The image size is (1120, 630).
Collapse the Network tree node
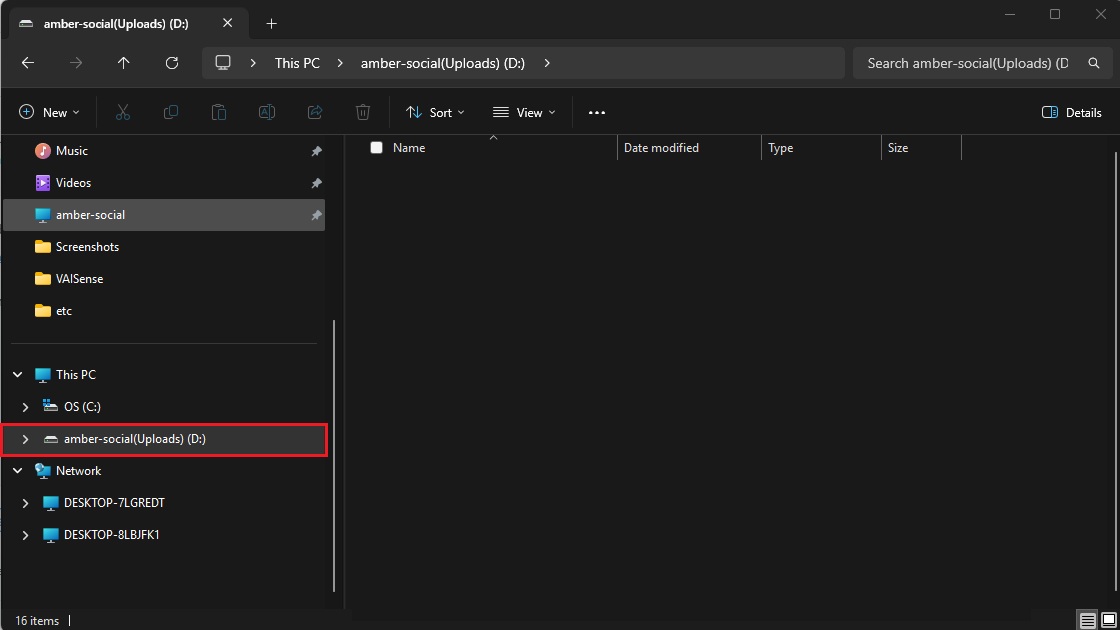(17, 471)
